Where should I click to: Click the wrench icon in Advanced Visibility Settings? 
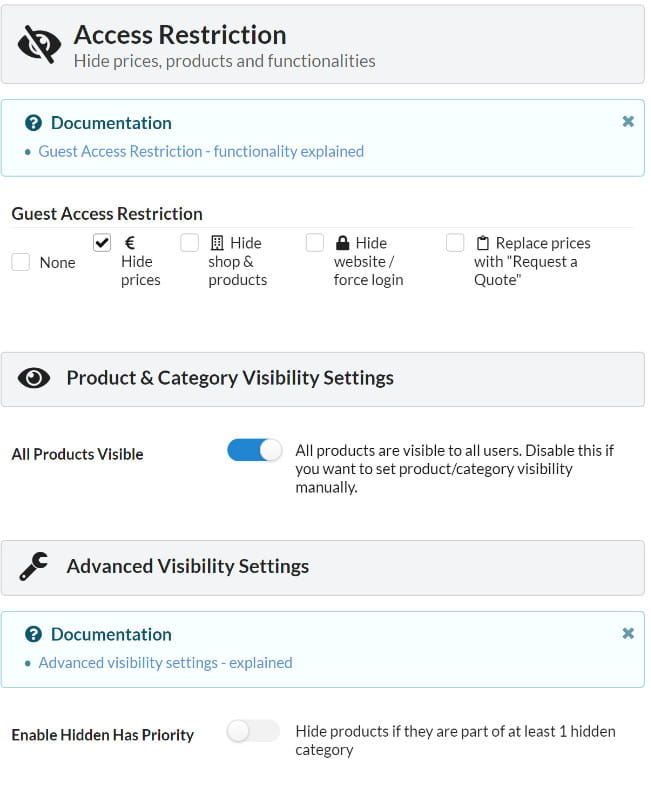(34, 567)
